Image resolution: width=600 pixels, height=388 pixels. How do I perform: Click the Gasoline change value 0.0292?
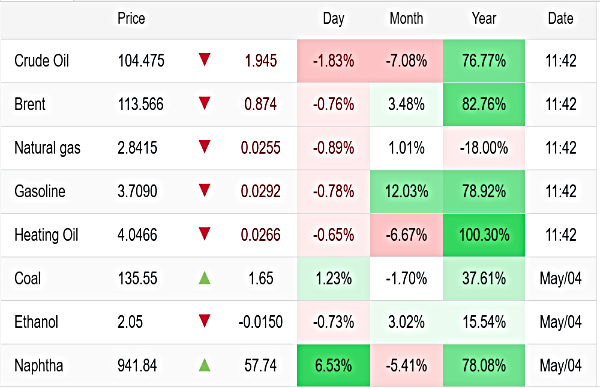pyautogui.click(x=261, y=191)
